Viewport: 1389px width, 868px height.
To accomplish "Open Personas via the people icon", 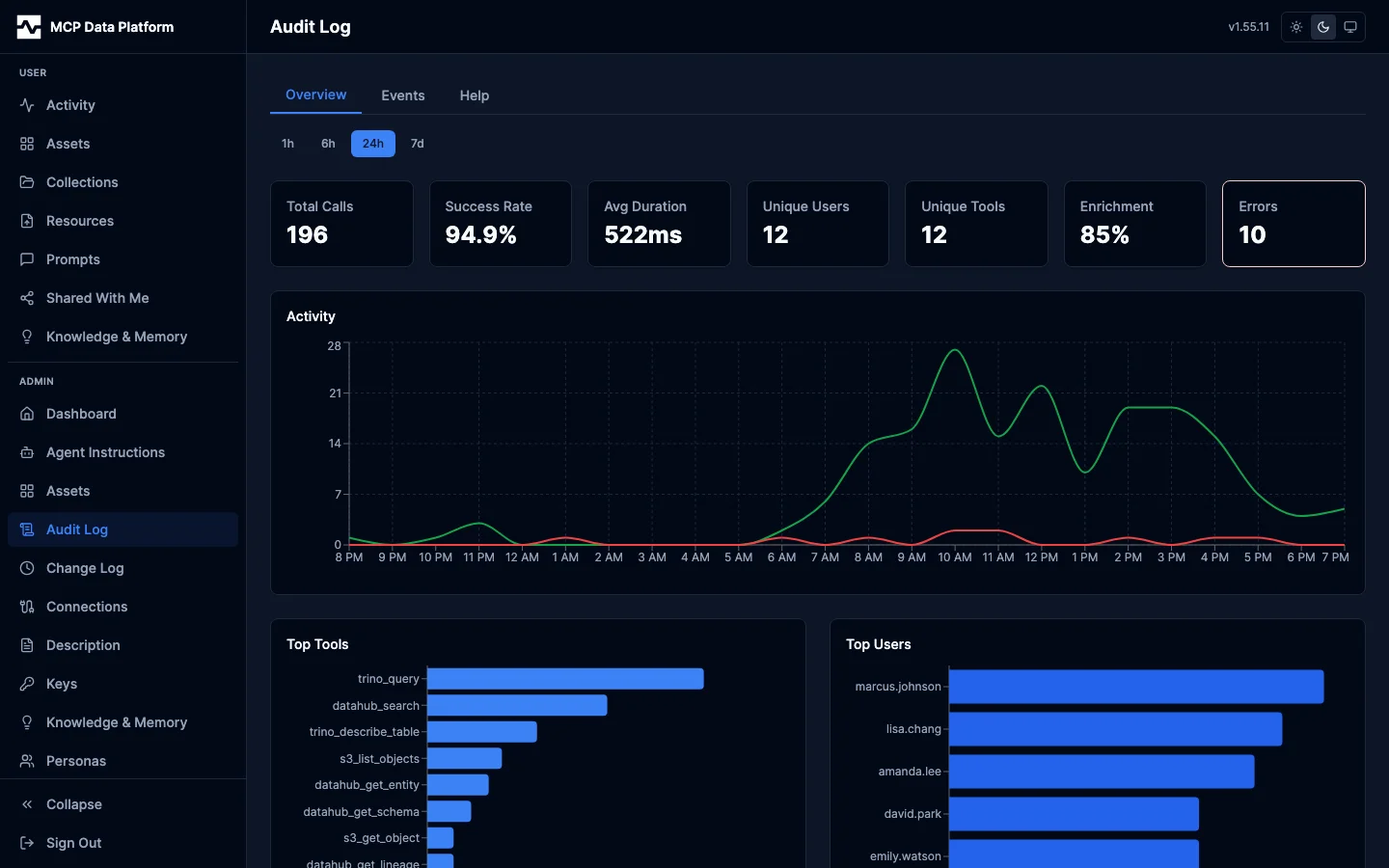I will [x=27, y=761].
